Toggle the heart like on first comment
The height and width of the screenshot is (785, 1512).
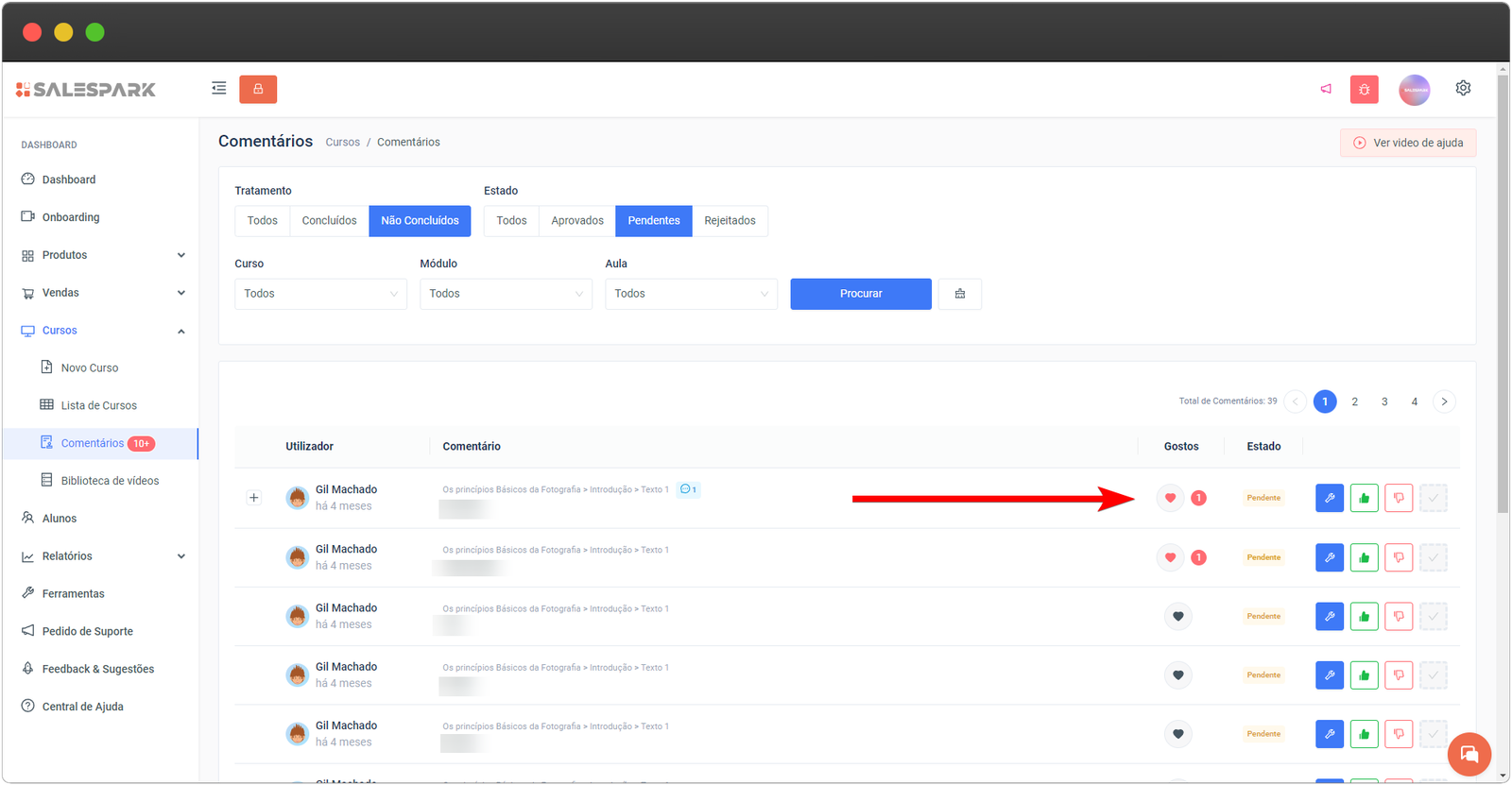pyautogui.click(x=1170, y=498)
